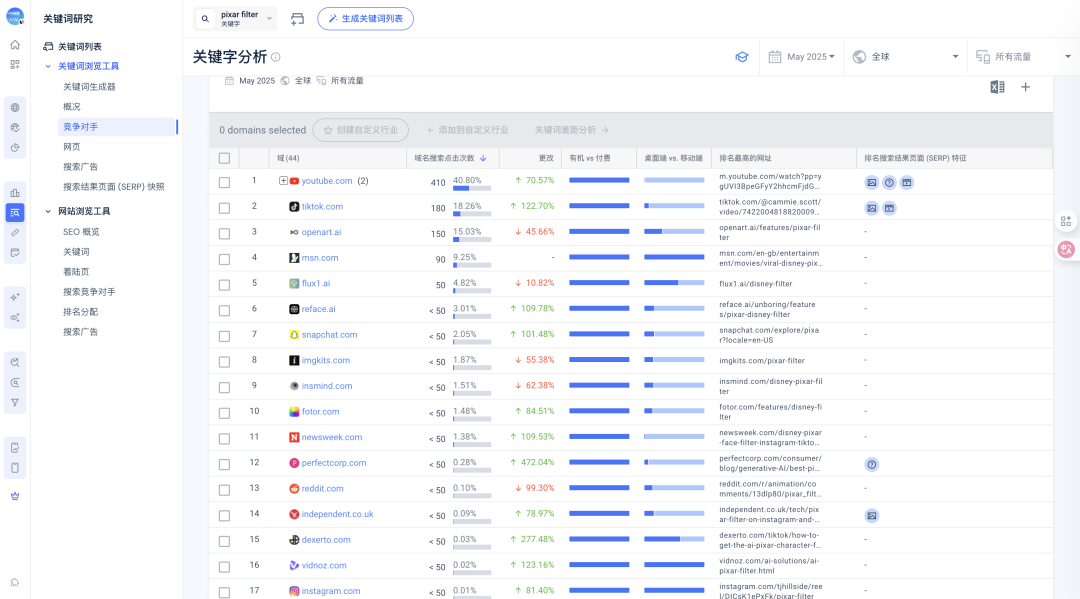Click the 生成关键词列表 button

click(x=365, y=19)
